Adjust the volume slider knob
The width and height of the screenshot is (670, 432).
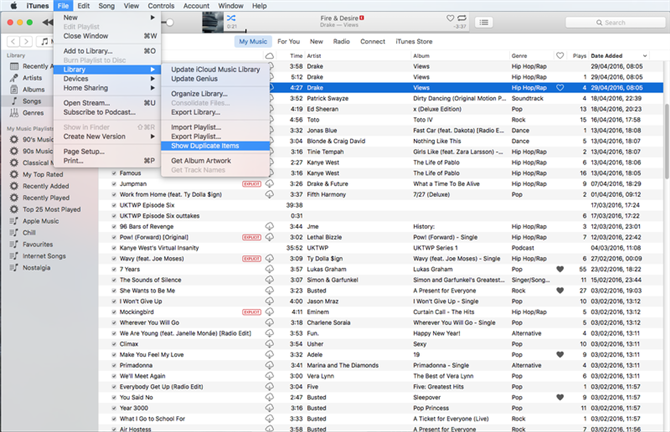[170, 22]
